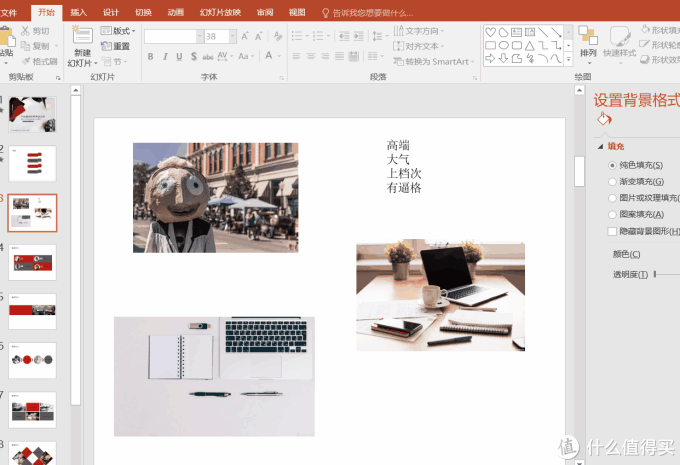Select slide 1 thumbnail in the panel

pyautogui.click(x=33, y=115)
